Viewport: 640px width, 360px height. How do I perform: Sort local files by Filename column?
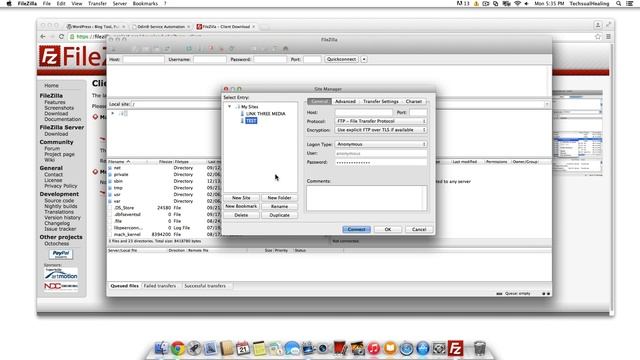click(127, 162)
